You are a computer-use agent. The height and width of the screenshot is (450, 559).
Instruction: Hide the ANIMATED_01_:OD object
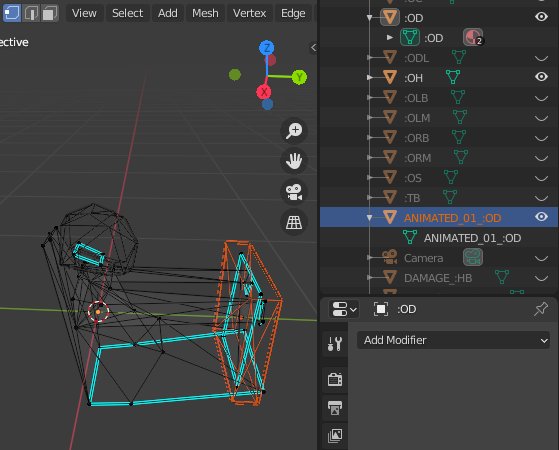pyautogui.click(x=541, y=217)
